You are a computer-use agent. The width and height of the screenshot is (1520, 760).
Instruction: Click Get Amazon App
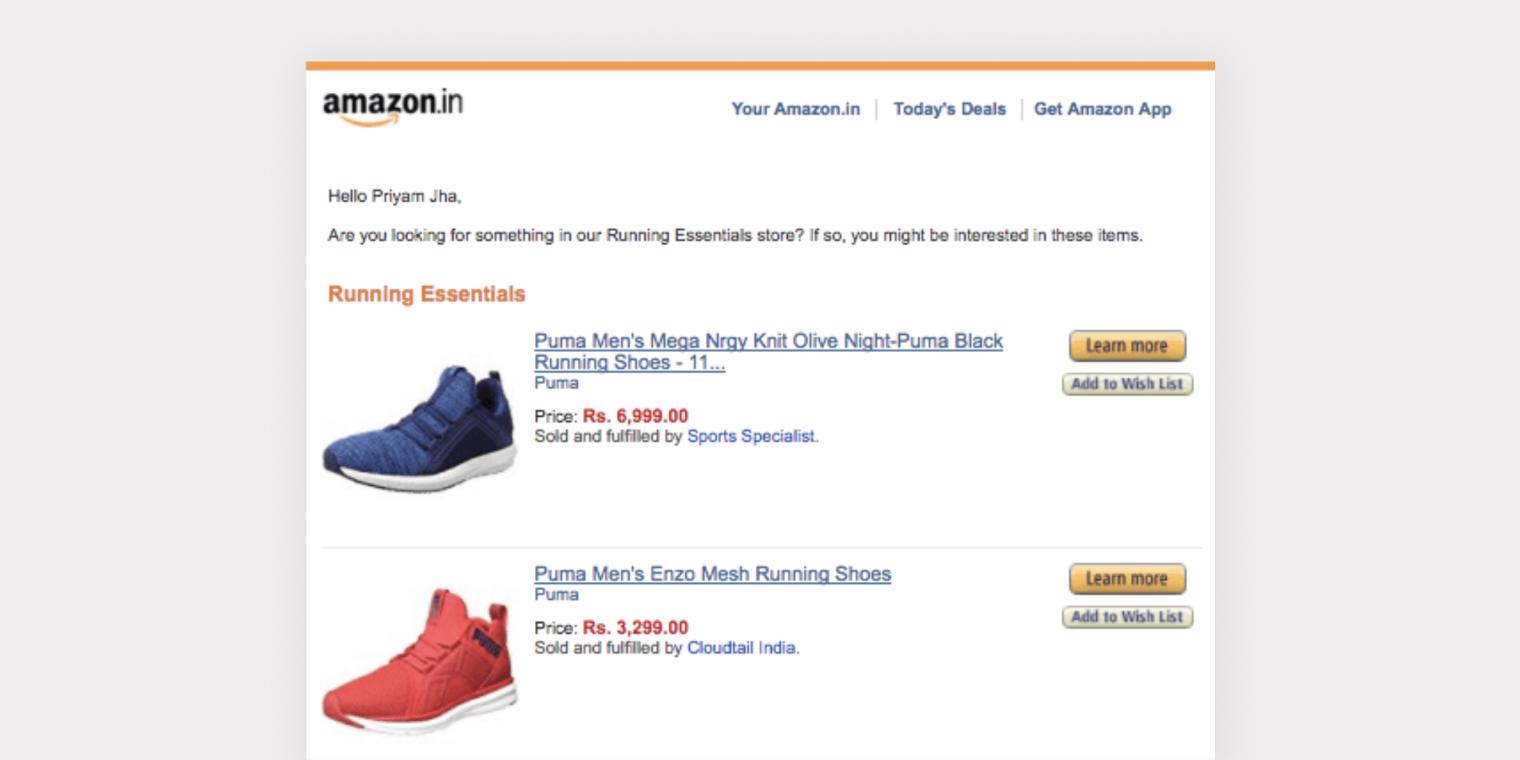(x=1103, y=109)
